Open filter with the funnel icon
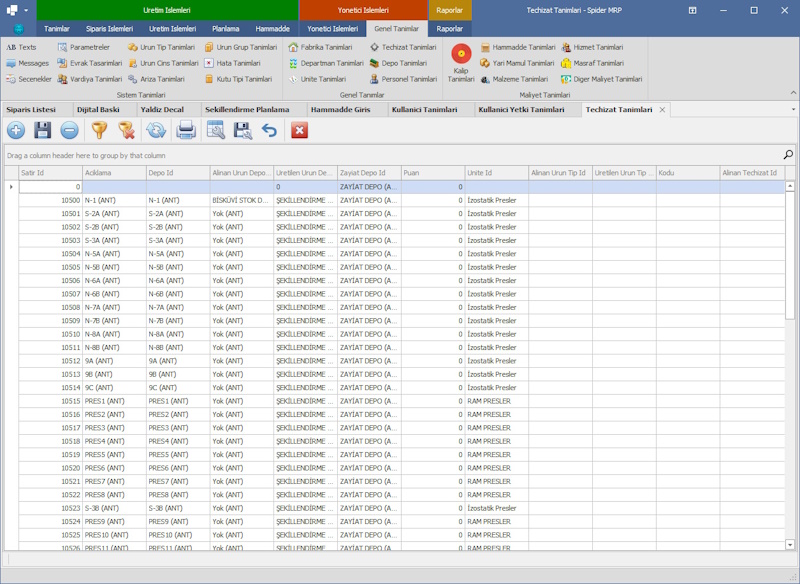This screenshot has height=584, width=800. [99, 131]
